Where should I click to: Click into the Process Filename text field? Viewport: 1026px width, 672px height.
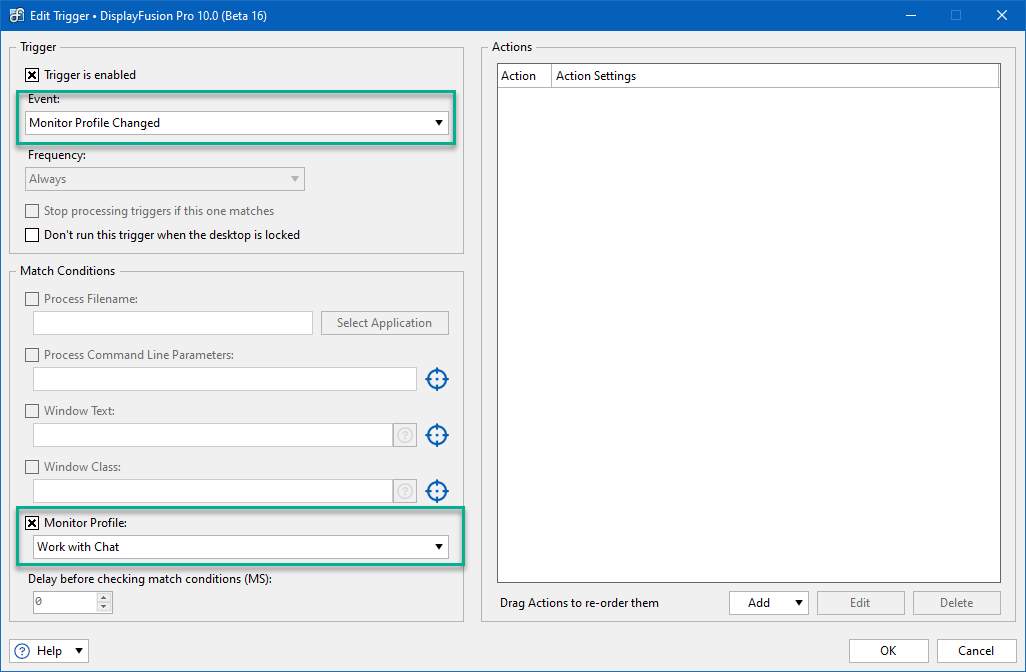point(173,323)
